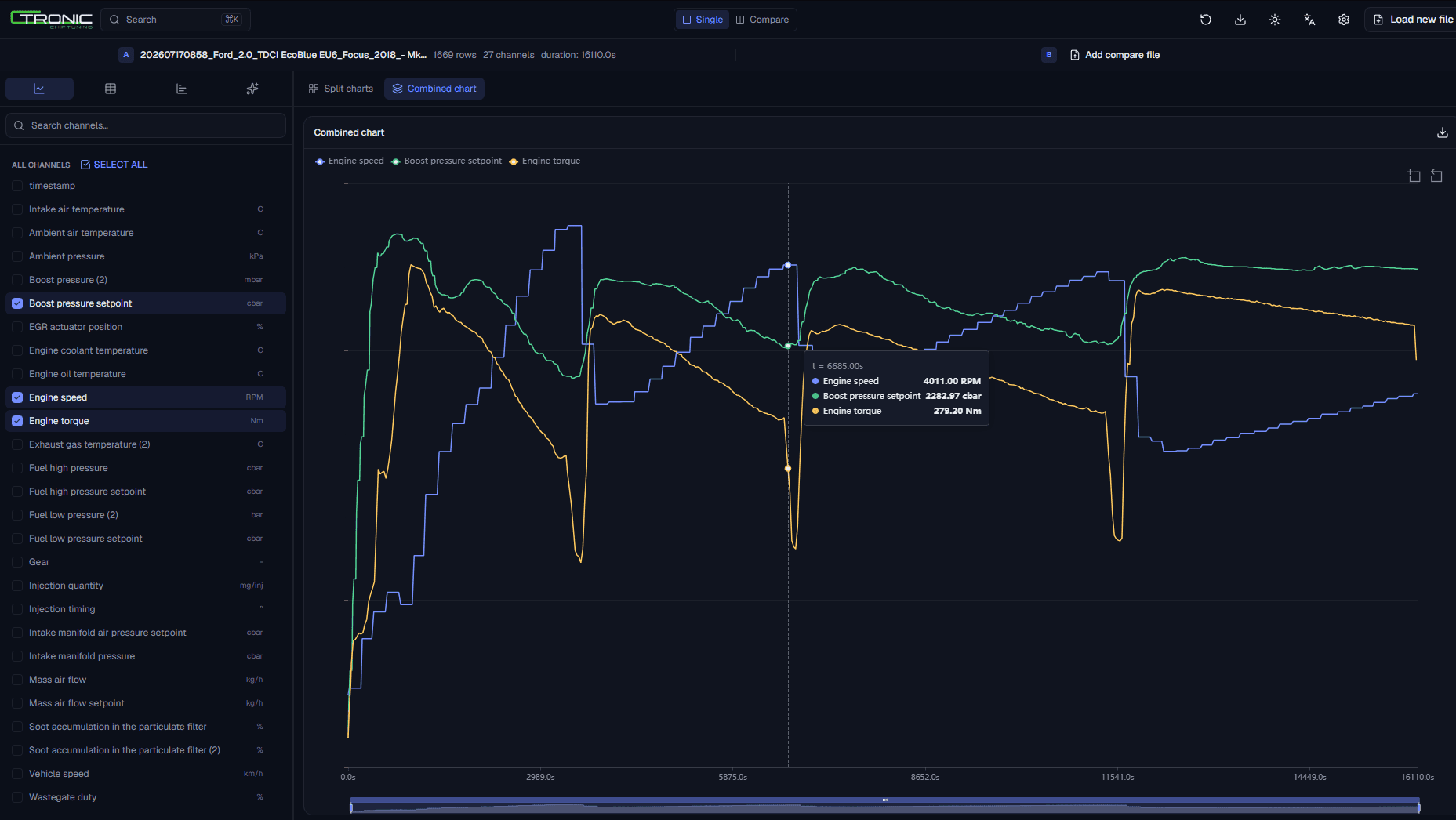Screen dimensions: 1456x820
Task: Check the Fuel high pressure channel
Action: [x=17, y=468]
